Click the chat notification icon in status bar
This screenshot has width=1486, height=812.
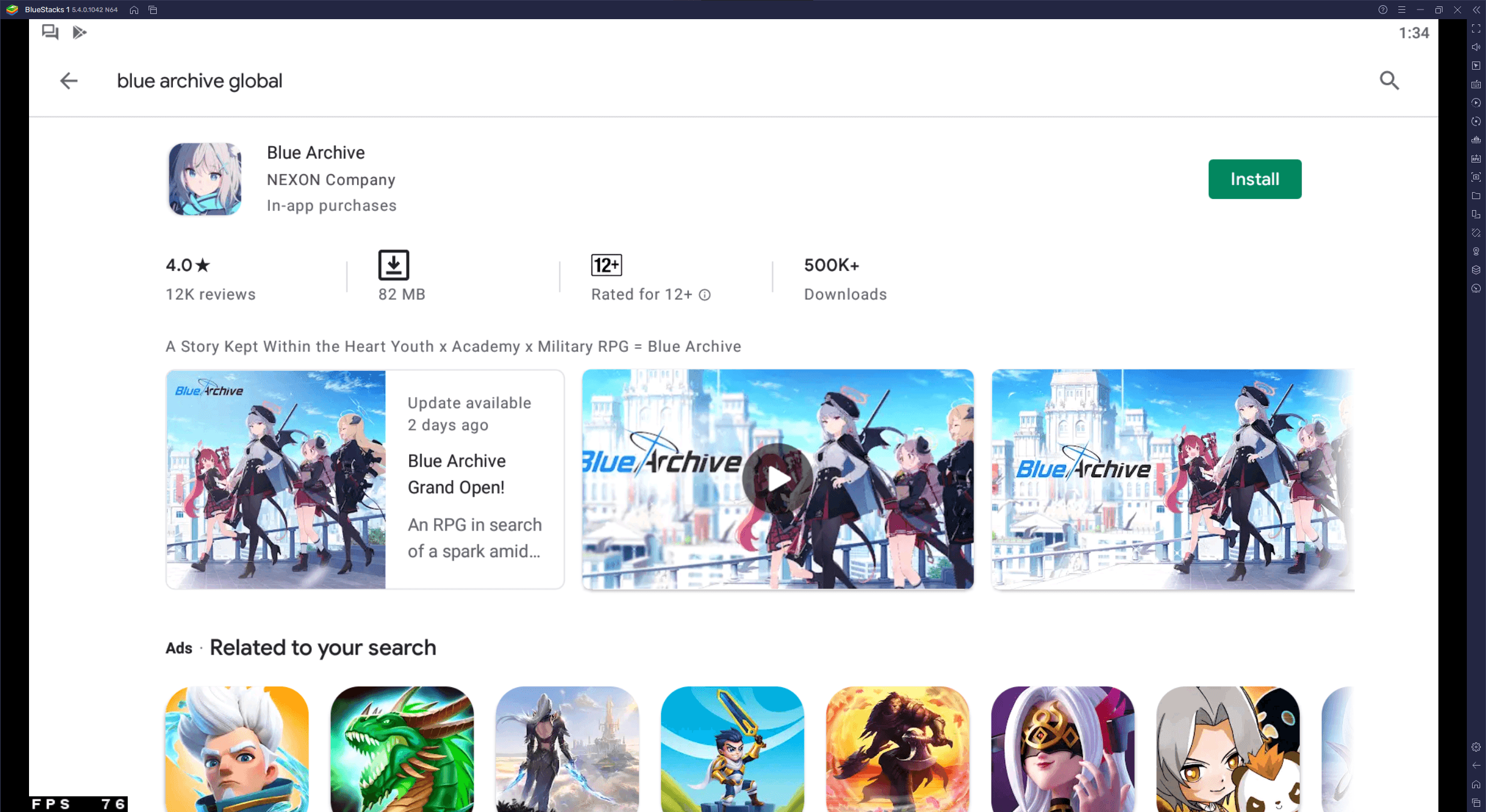click(50, 32)
